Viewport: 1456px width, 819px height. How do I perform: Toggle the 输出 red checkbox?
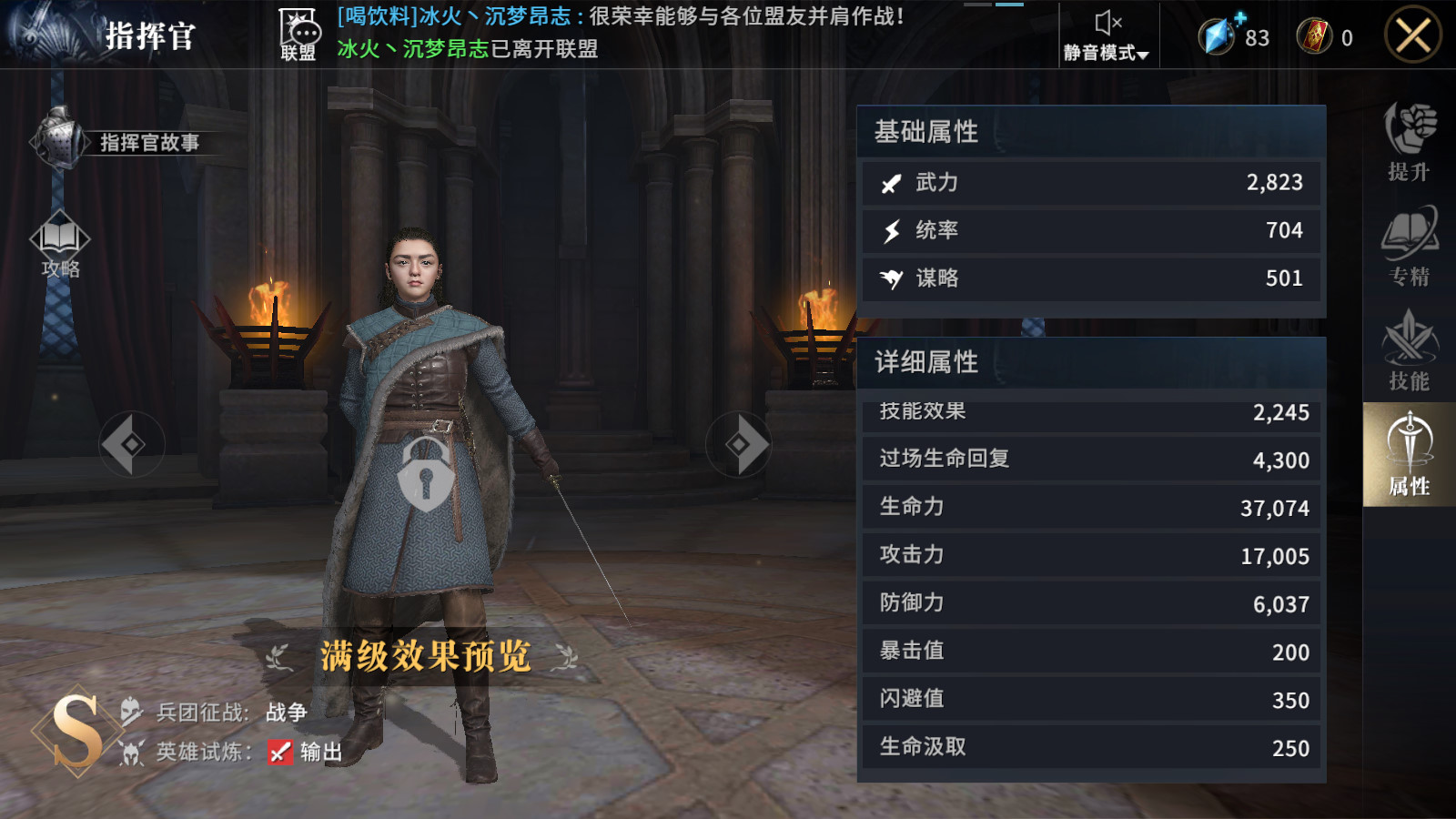point(279,752)
